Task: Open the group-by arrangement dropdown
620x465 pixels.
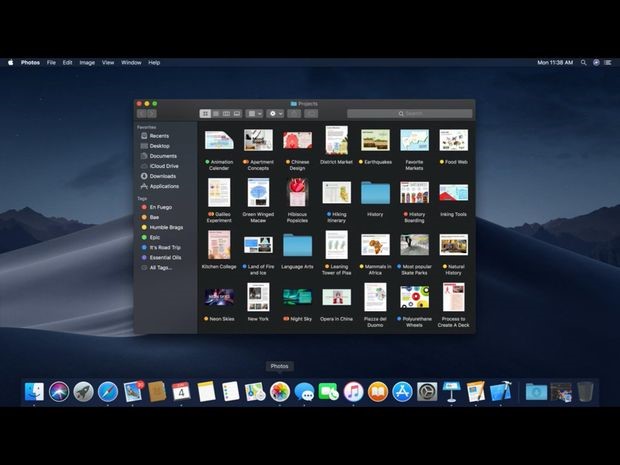Action: [x=254, y=114]
